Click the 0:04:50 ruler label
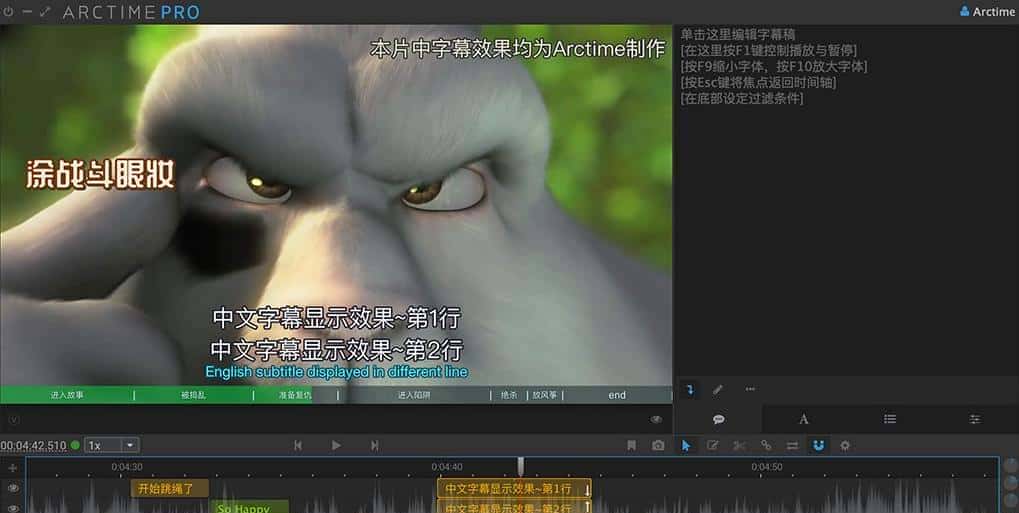This screenshot has height=513, width=1019. [x=767, y=467]
